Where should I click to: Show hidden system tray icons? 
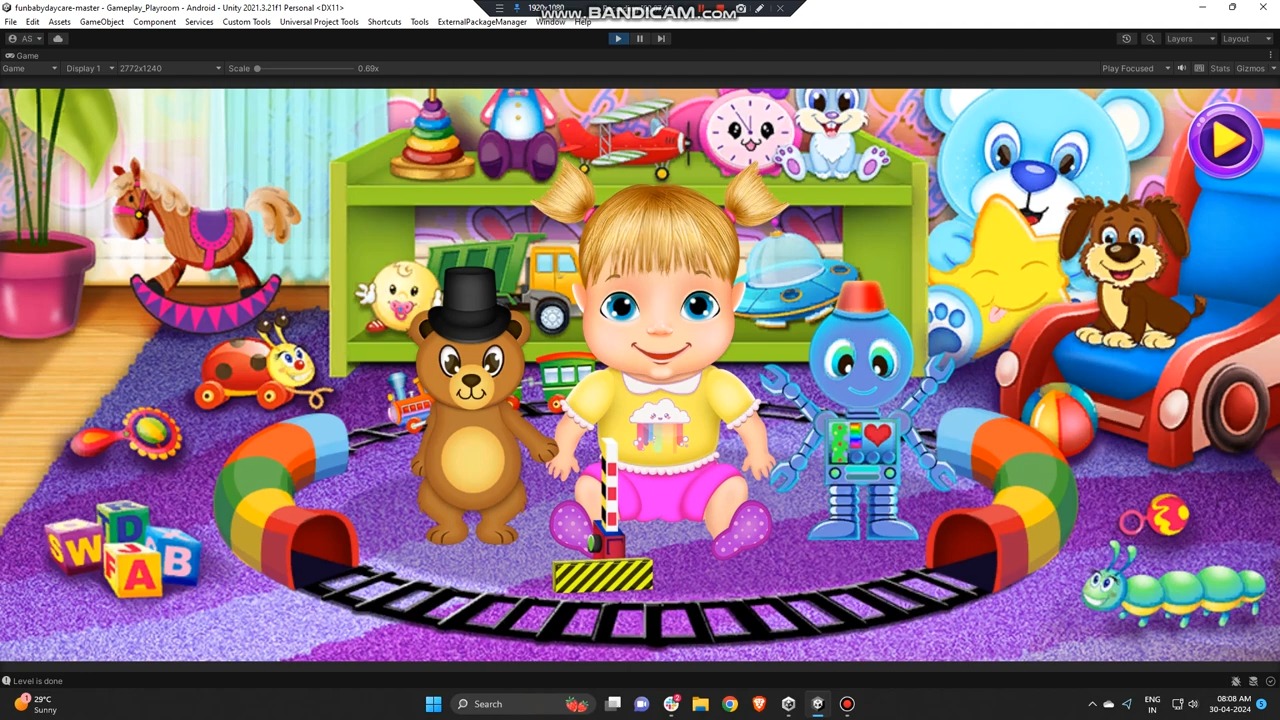tap(1093, 704)
